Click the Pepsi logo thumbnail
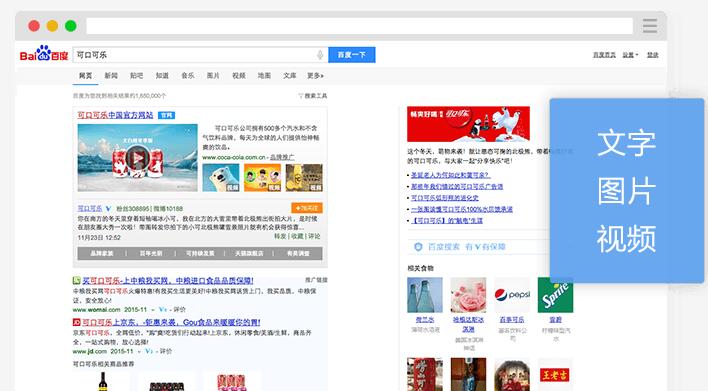The height and width of the screenshot is (391, 708). click(512, 295)
